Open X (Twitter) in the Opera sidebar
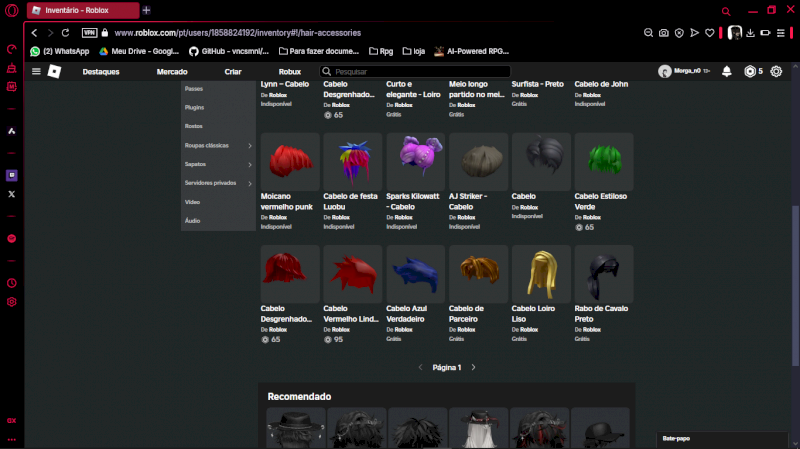Viewport: 800px width, 449px height. pos(12,194)
